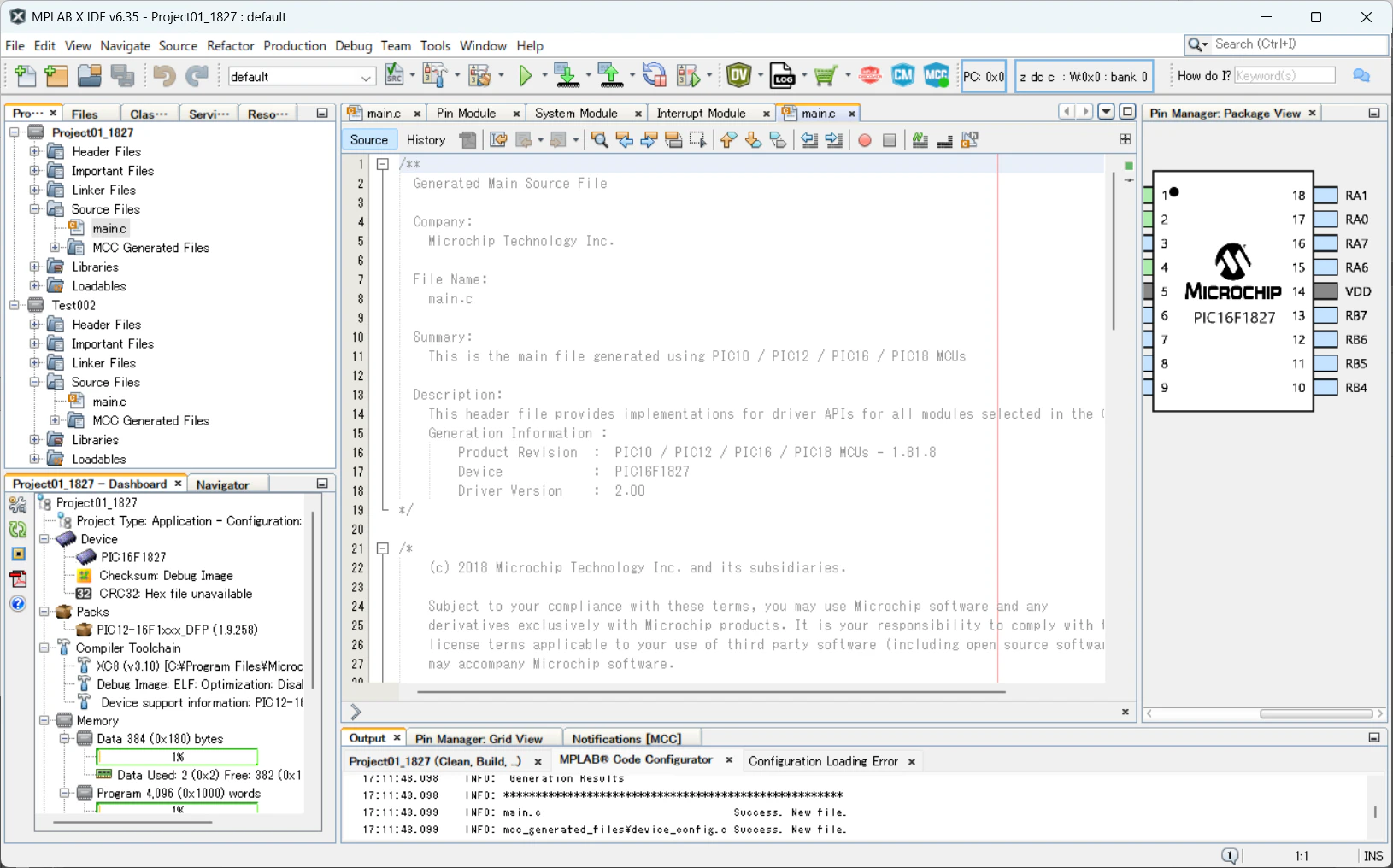
Task: Collapse the Project01_1827 project tree node
Action: (15, 132)
